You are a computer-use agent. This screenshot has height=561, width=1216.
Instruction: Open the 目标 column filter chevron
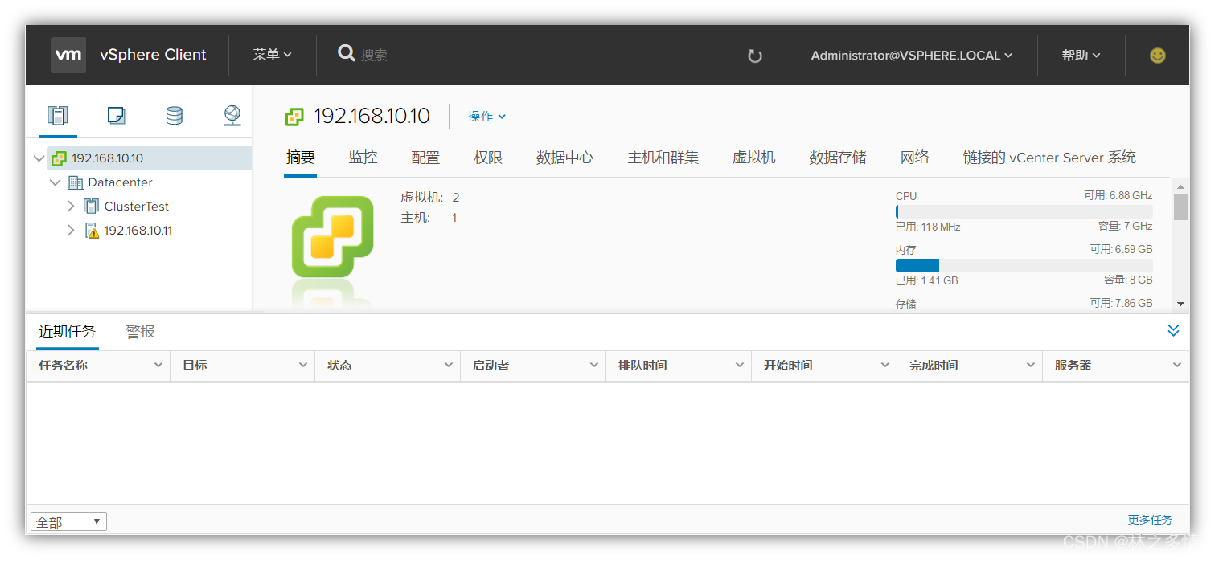click(x=303, y=365)
